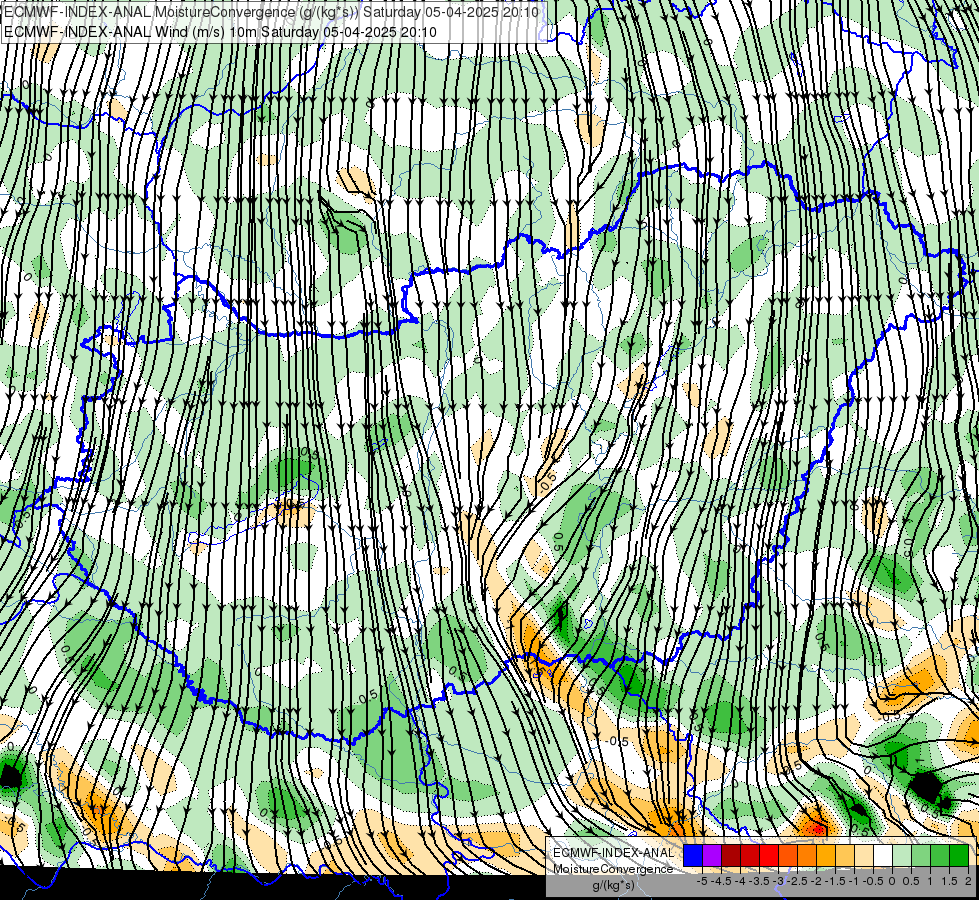Pick the darkest green legend swatch
The image size is (979, 900).
click(959, 856)
